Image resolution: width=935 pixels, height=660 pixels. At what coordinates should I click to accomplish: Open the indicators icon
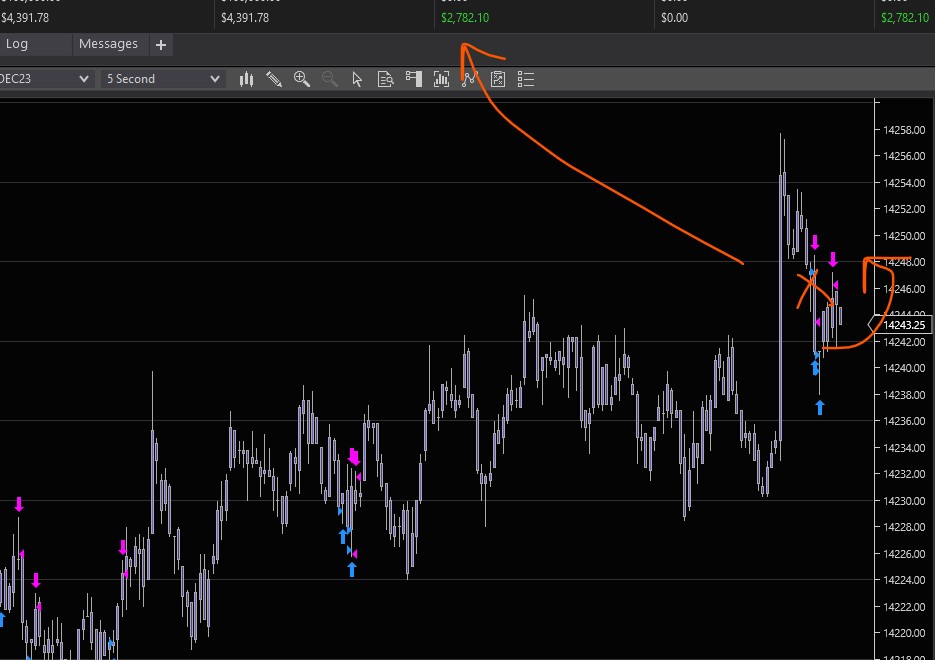click(x=469, y=79)
